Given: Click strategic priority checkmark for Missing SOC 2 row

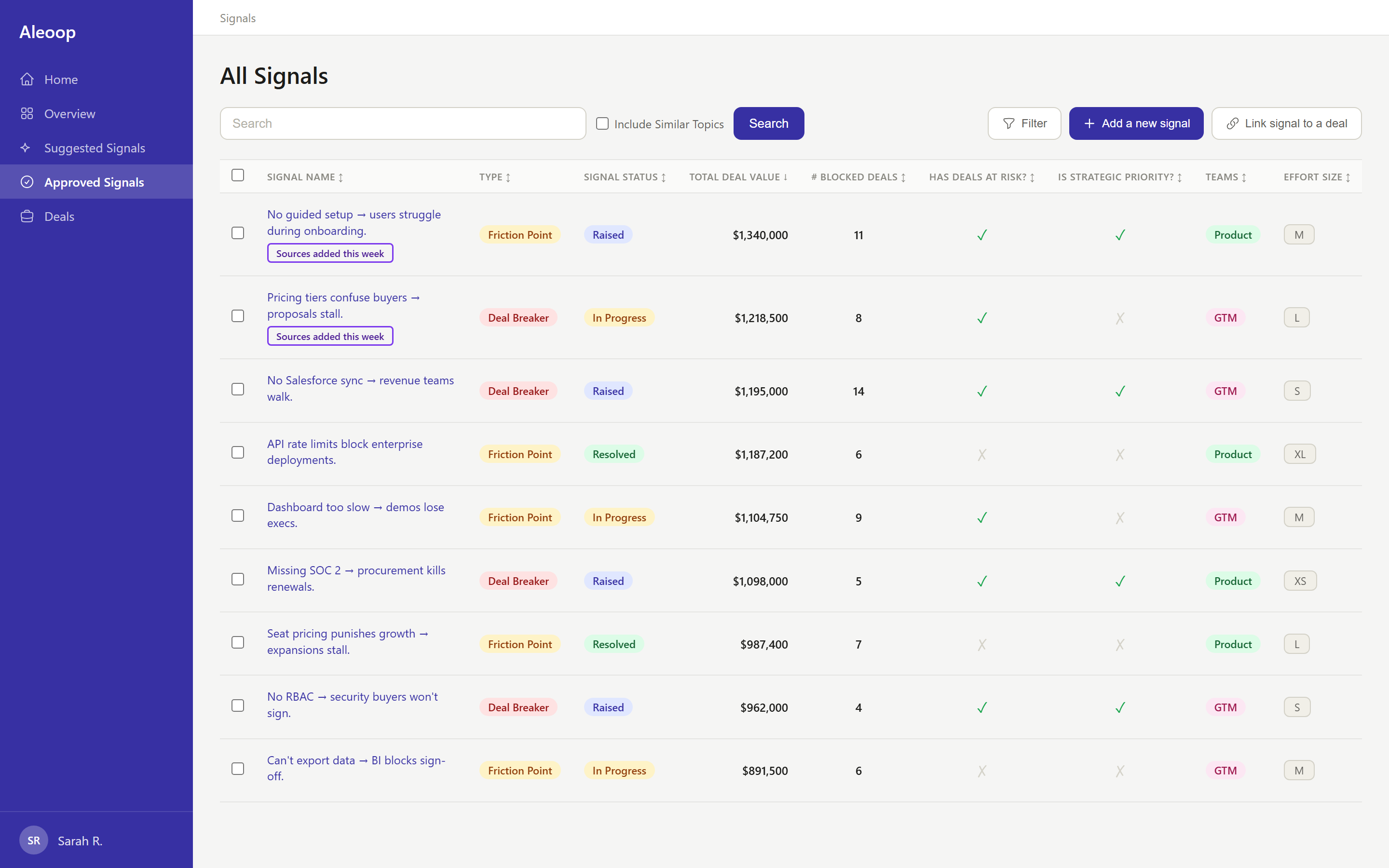Looking at the screenshot, I should [x=1120, y=581].
